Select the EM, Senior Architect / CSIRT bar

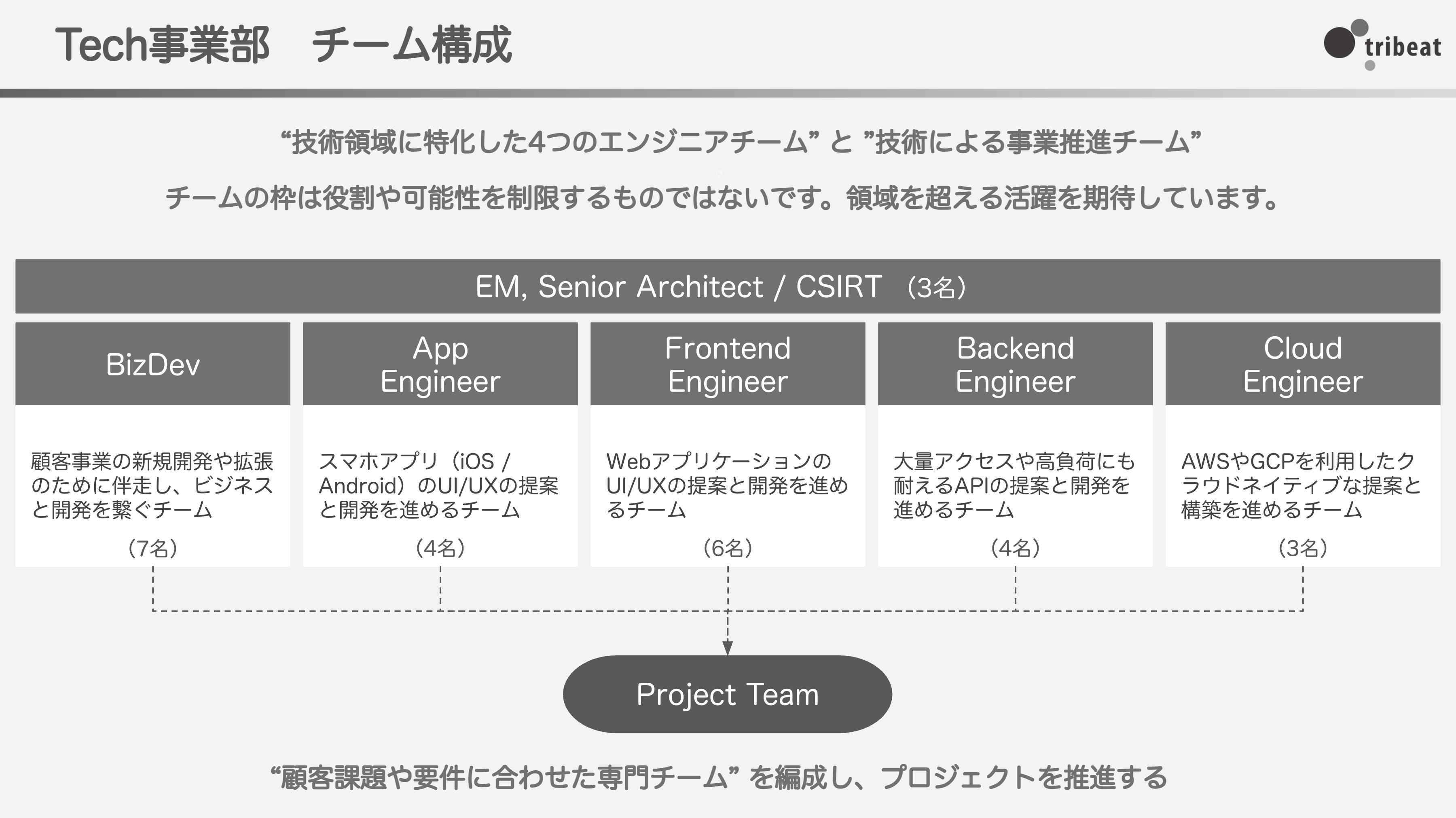[x=728, y=286]
